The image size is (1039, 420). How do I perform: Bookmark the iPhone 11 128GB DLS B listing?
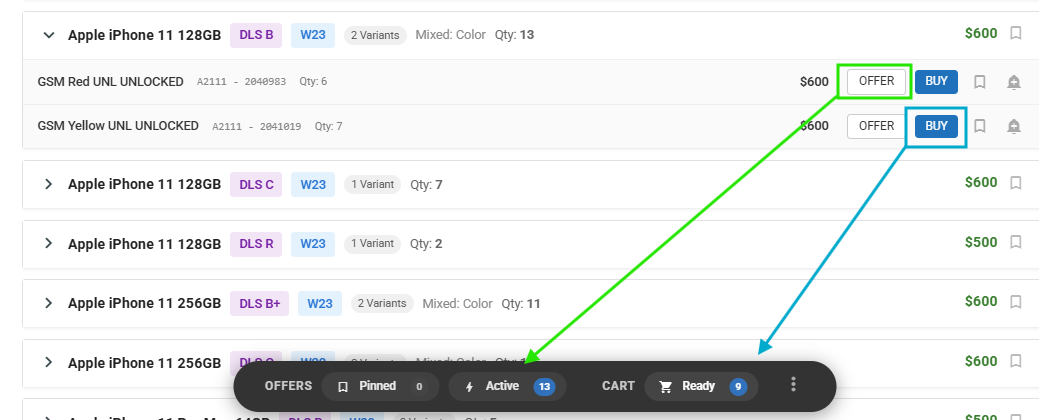(x=1015, y=33)
